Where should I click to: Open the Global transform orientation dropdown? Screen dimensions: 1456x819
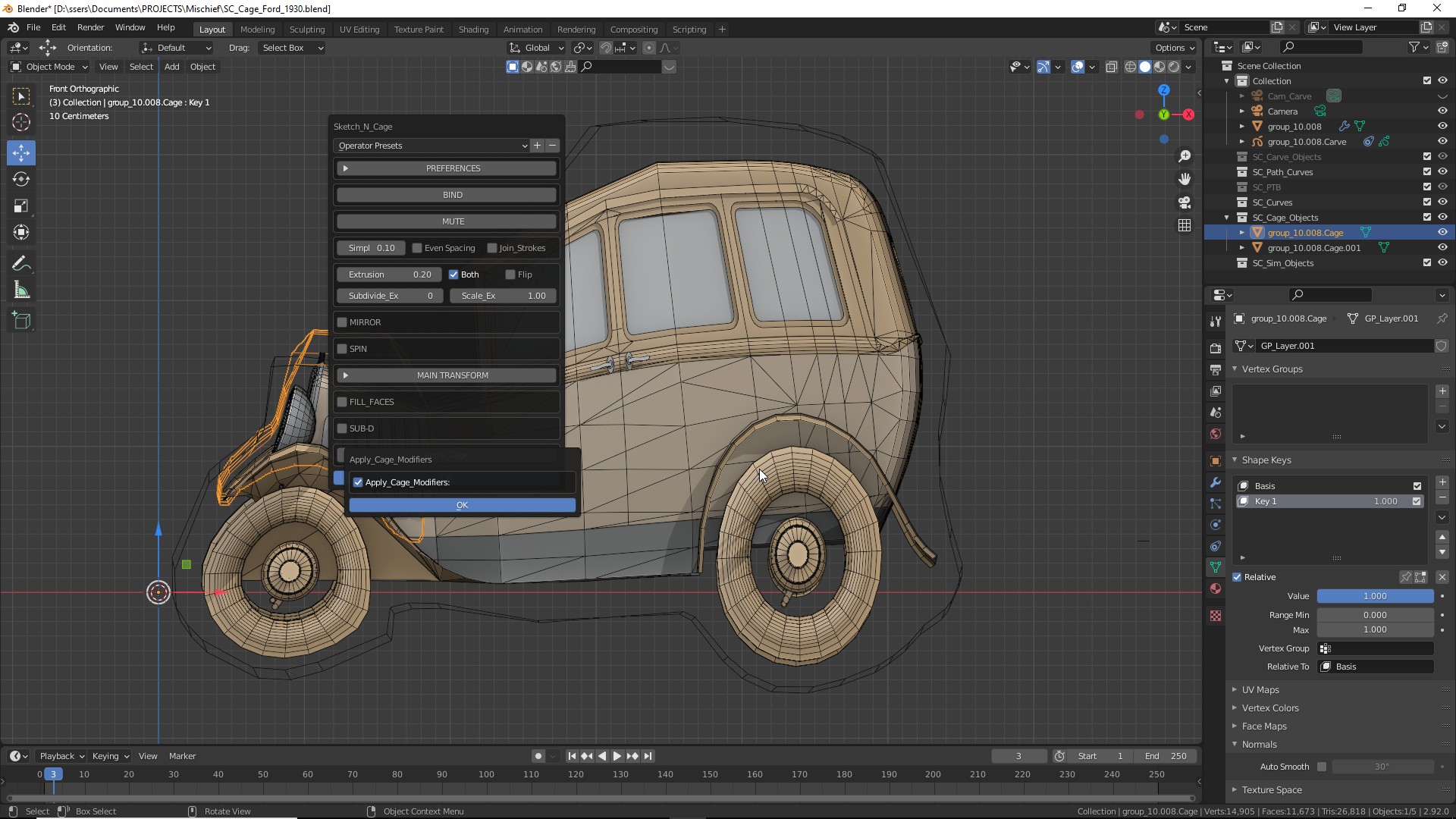537,48
